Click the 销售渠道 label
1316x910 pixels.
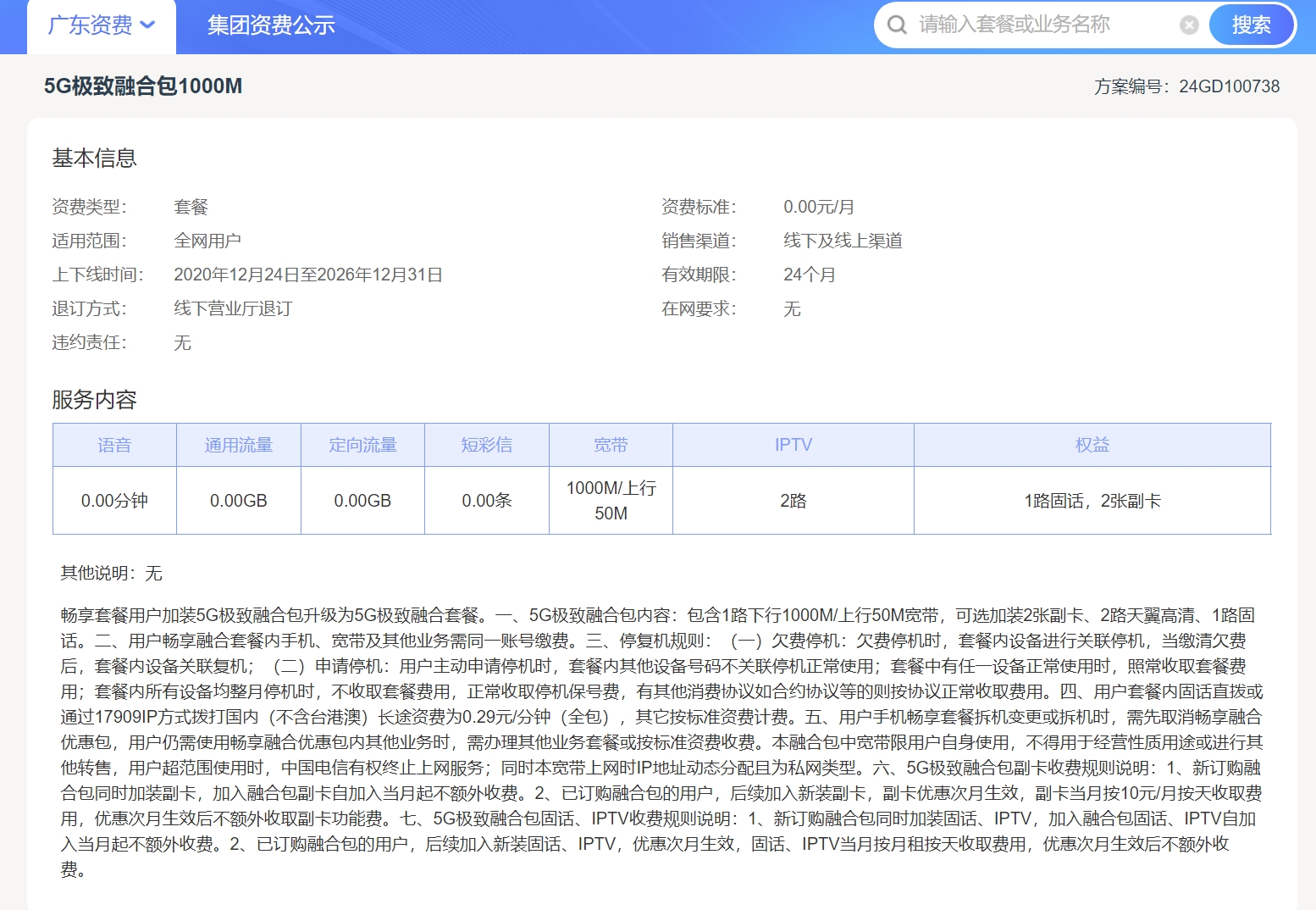pos(699,241)
